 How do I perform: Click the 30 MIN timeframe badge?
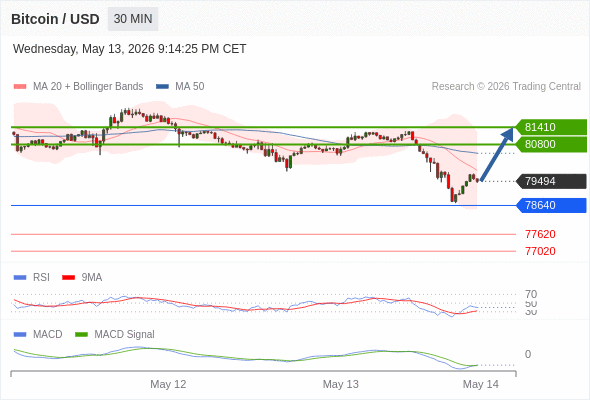click(x=133, y=19)
